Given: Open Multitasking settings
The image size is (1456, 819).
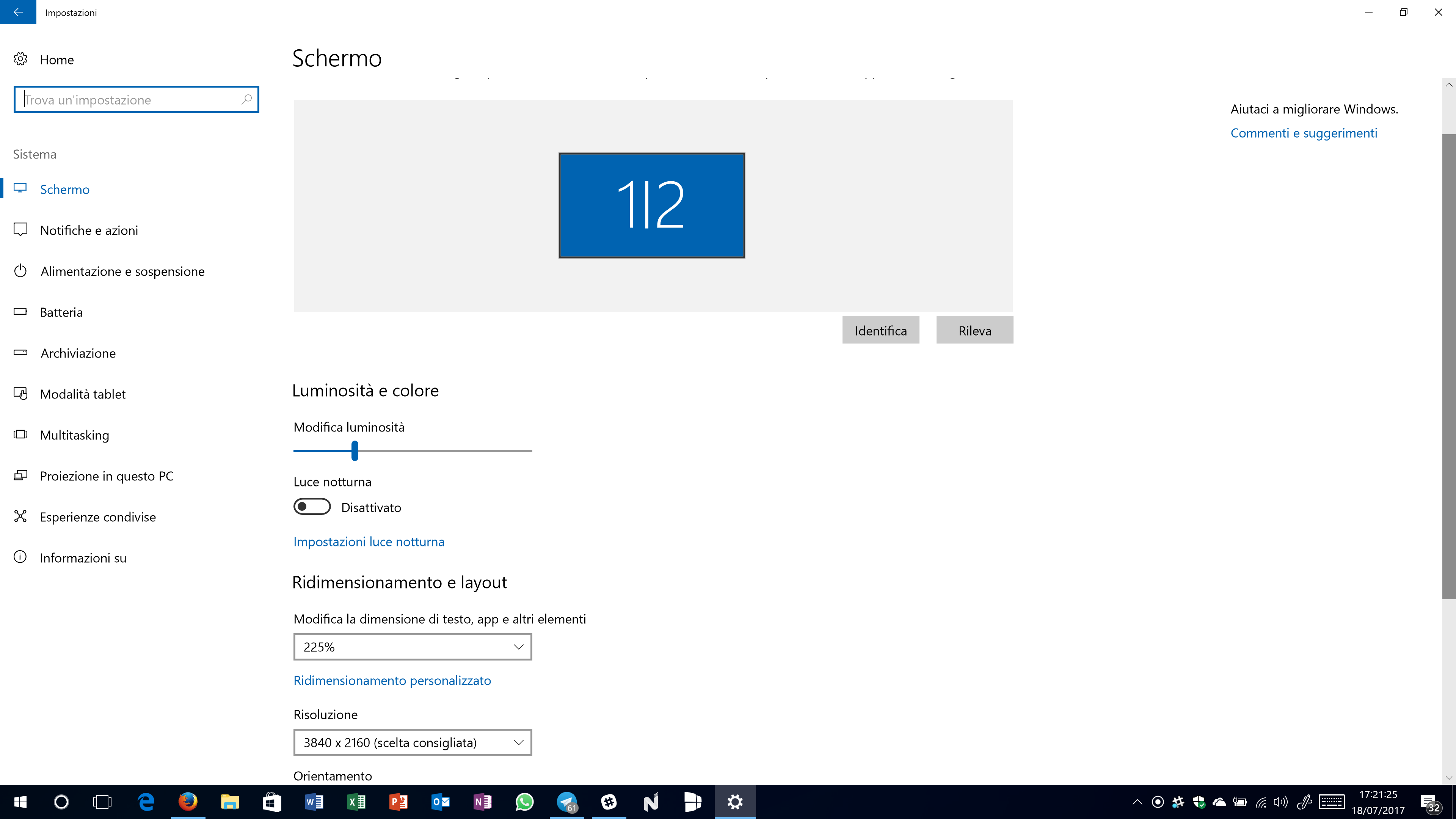Looking at the screenshot, I should tap(74, 435).
